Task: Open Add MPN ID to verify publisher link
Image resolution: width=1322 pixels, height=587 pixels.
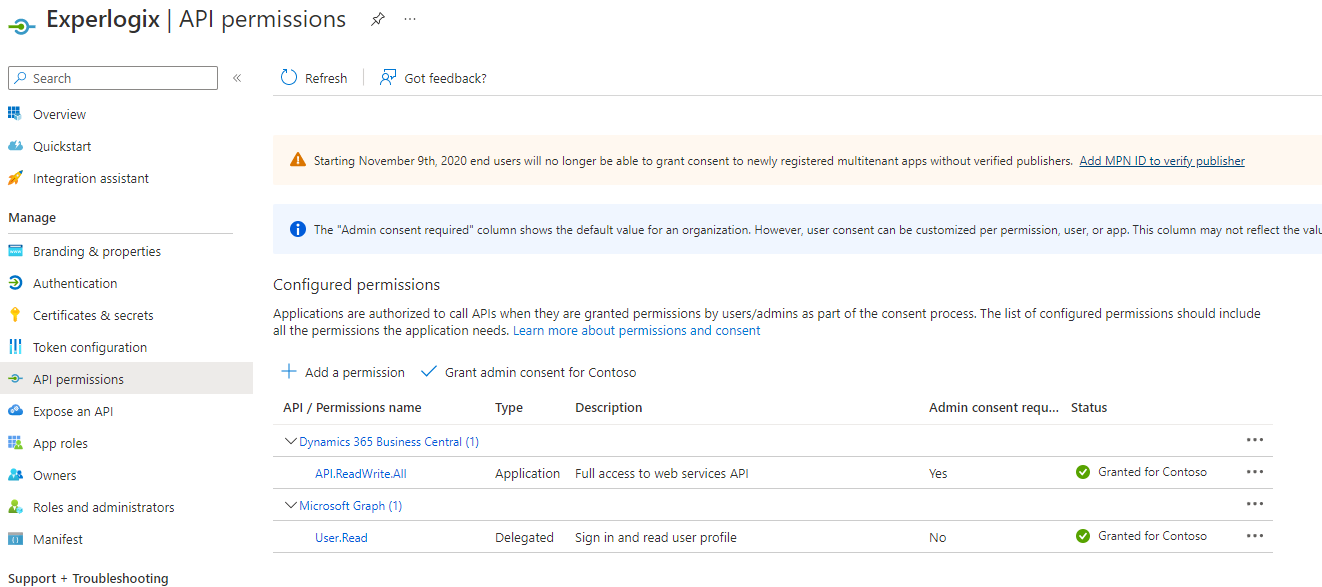Action: (x=1162, y=160)
